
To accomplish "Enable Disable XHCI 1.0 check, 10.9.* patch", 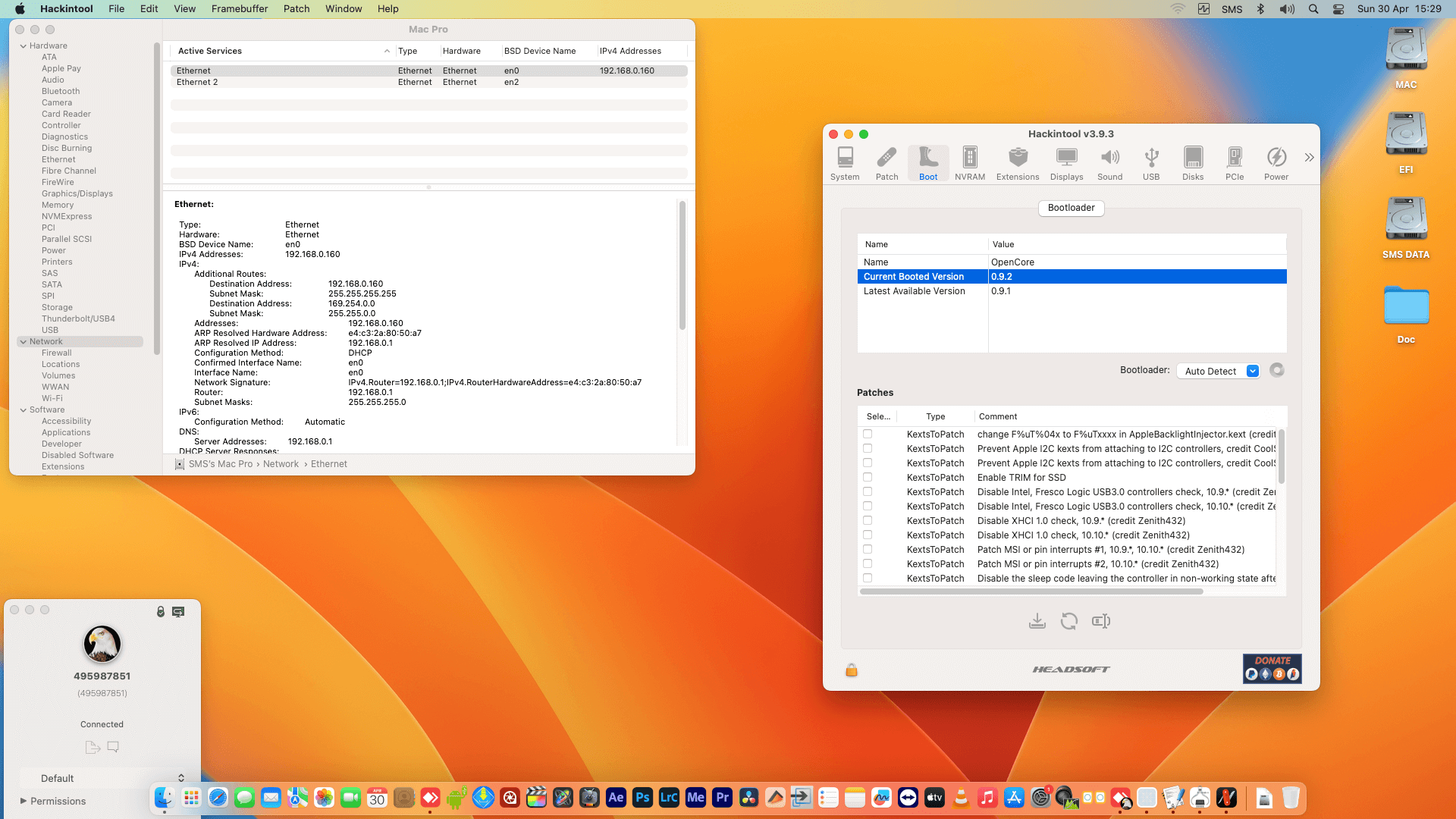I will (x=868, y=521).
